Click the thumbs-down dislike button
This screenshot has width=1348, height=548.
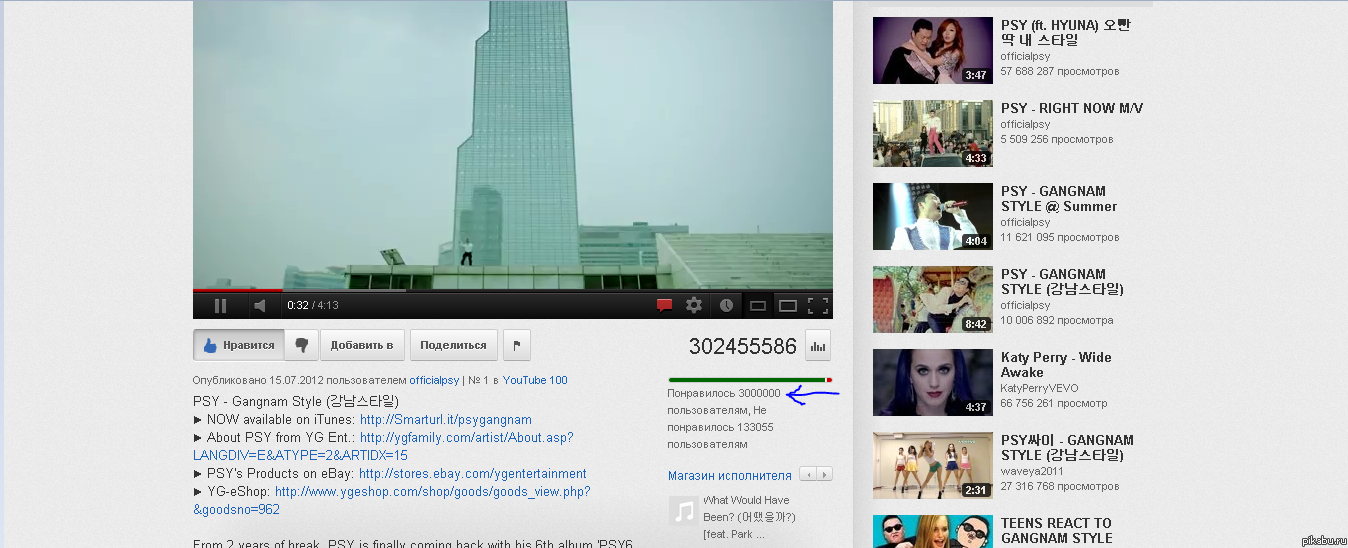pos(301,345)
